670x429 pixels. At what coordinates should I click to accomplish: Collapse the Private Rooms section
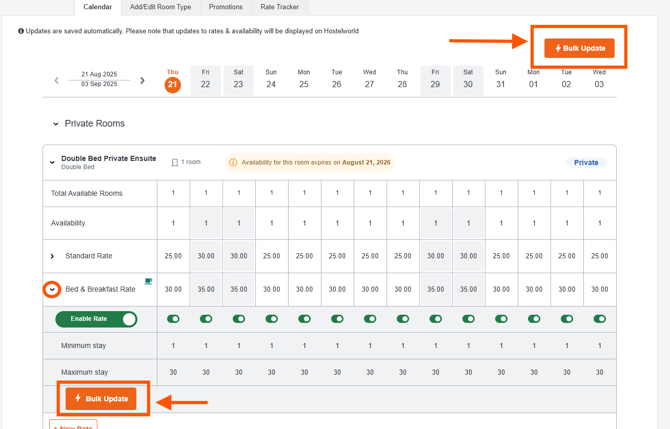(x=56, y=124)
